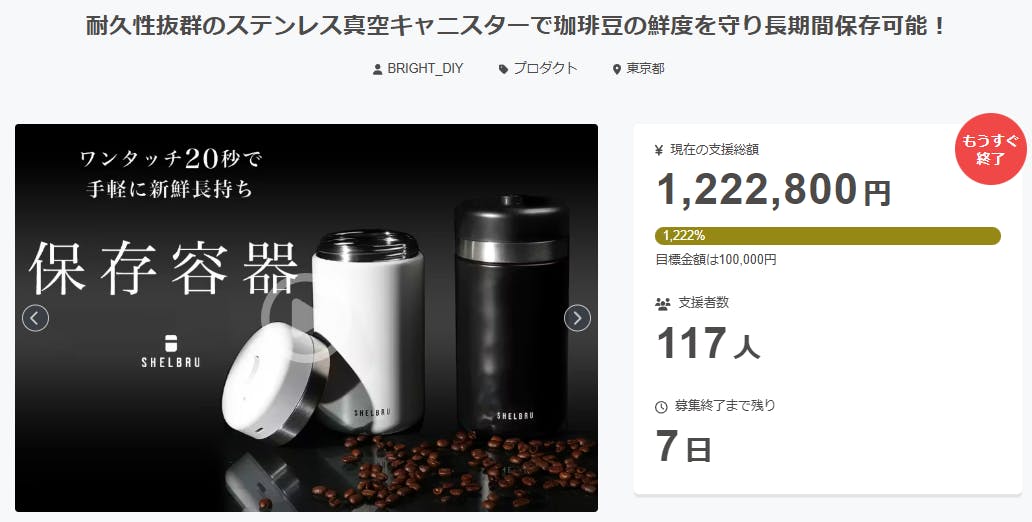The width and height of the screenshot is (1032, 522).
Task: Click the clock icon beside 募集終了まで残り
Action: 661,407
